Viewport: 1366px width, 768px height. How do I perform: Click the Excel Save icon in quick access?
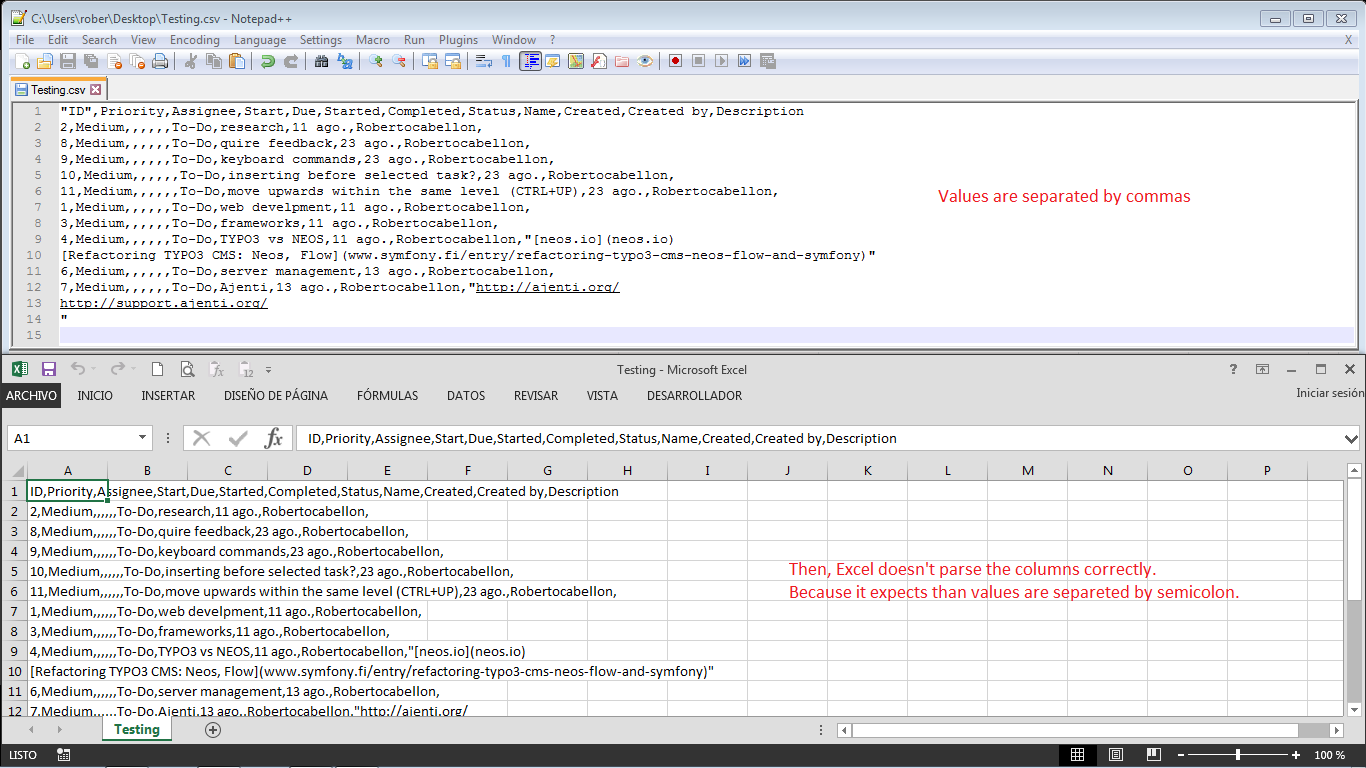click(x=49, y=369)
